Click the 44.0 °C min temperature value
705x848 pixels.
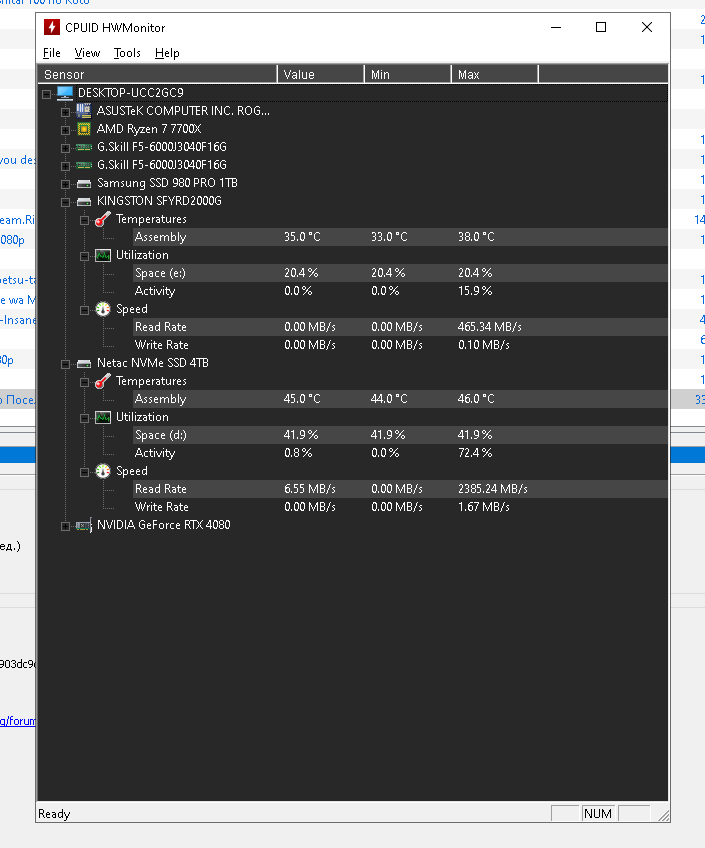click(x=389, y=399)
